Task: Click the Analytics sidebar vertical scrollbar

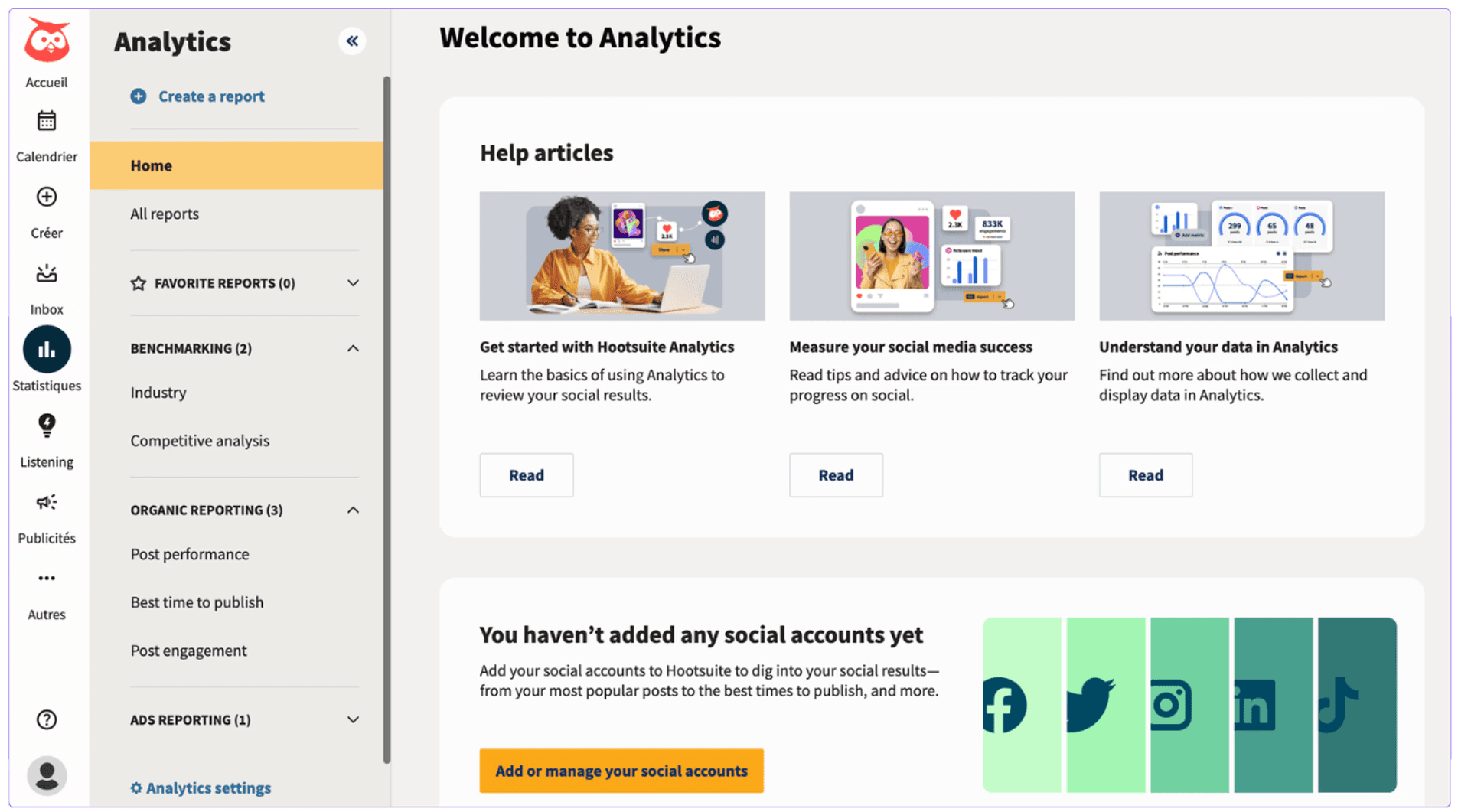Action: 387,419
